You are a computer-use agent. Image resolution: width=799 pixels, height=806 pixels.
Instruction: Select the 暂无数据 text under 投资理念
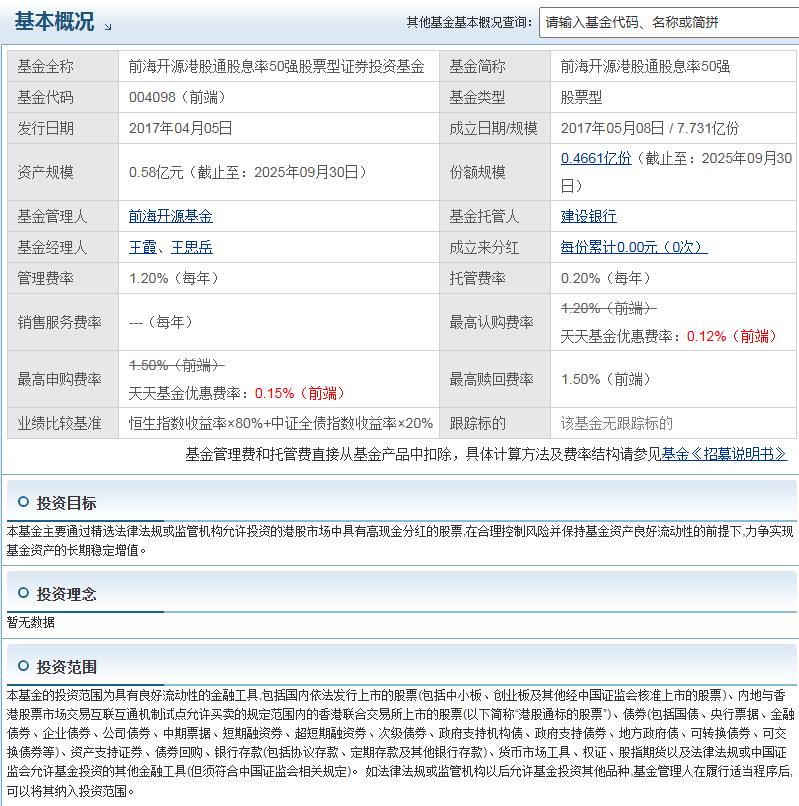pyautogui.click(x=31, y=622)
